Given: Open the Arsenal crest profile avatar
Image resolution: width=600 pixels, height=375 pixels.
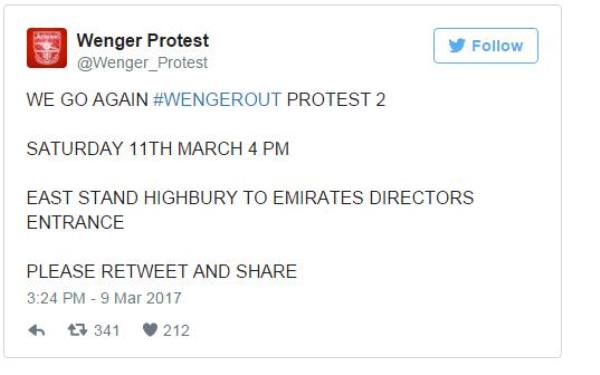Looking at the screenshot, I should [x=47, y=48].
